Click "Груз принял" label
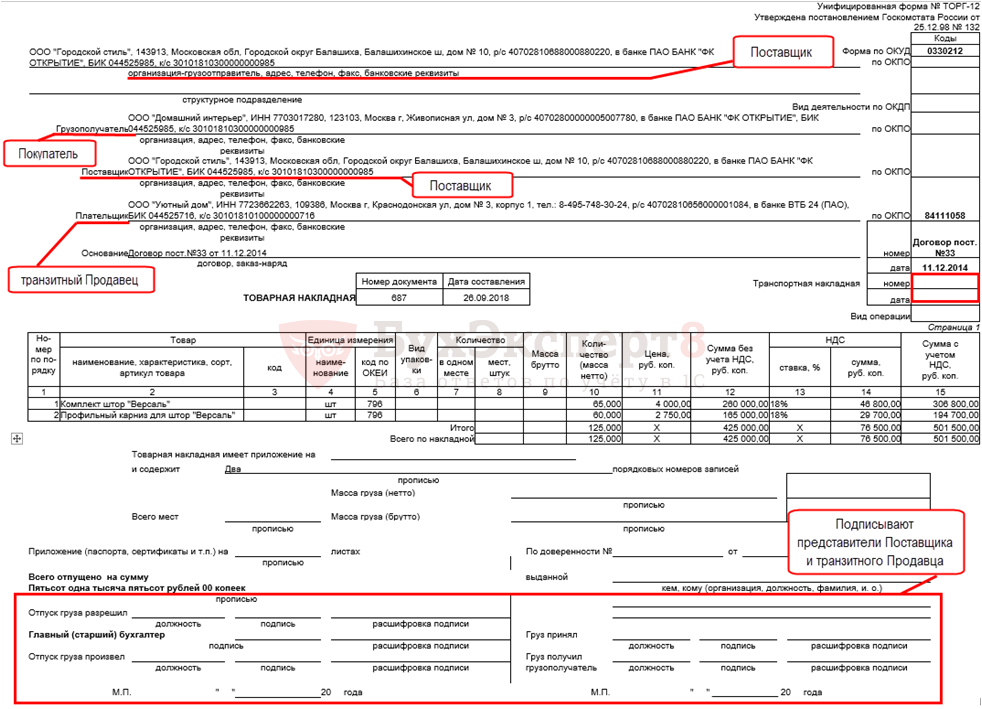This screenshot has width=982, height=709. point(551,634)
